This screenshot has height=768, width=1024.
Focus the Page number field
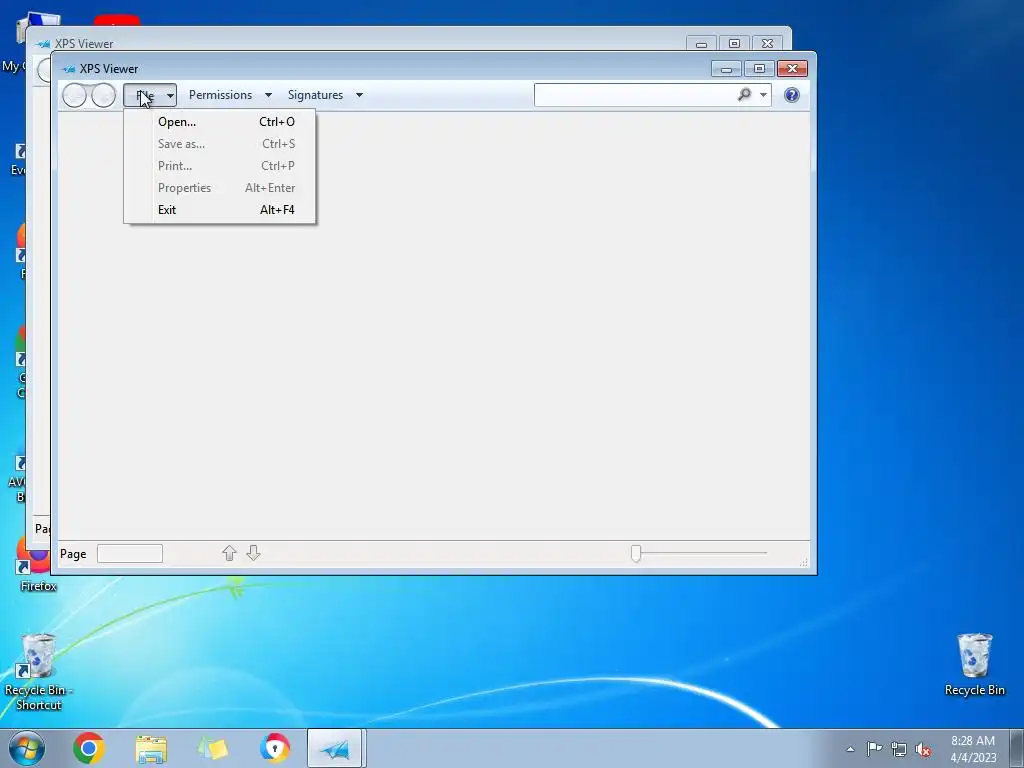click(x=130, y=554)
